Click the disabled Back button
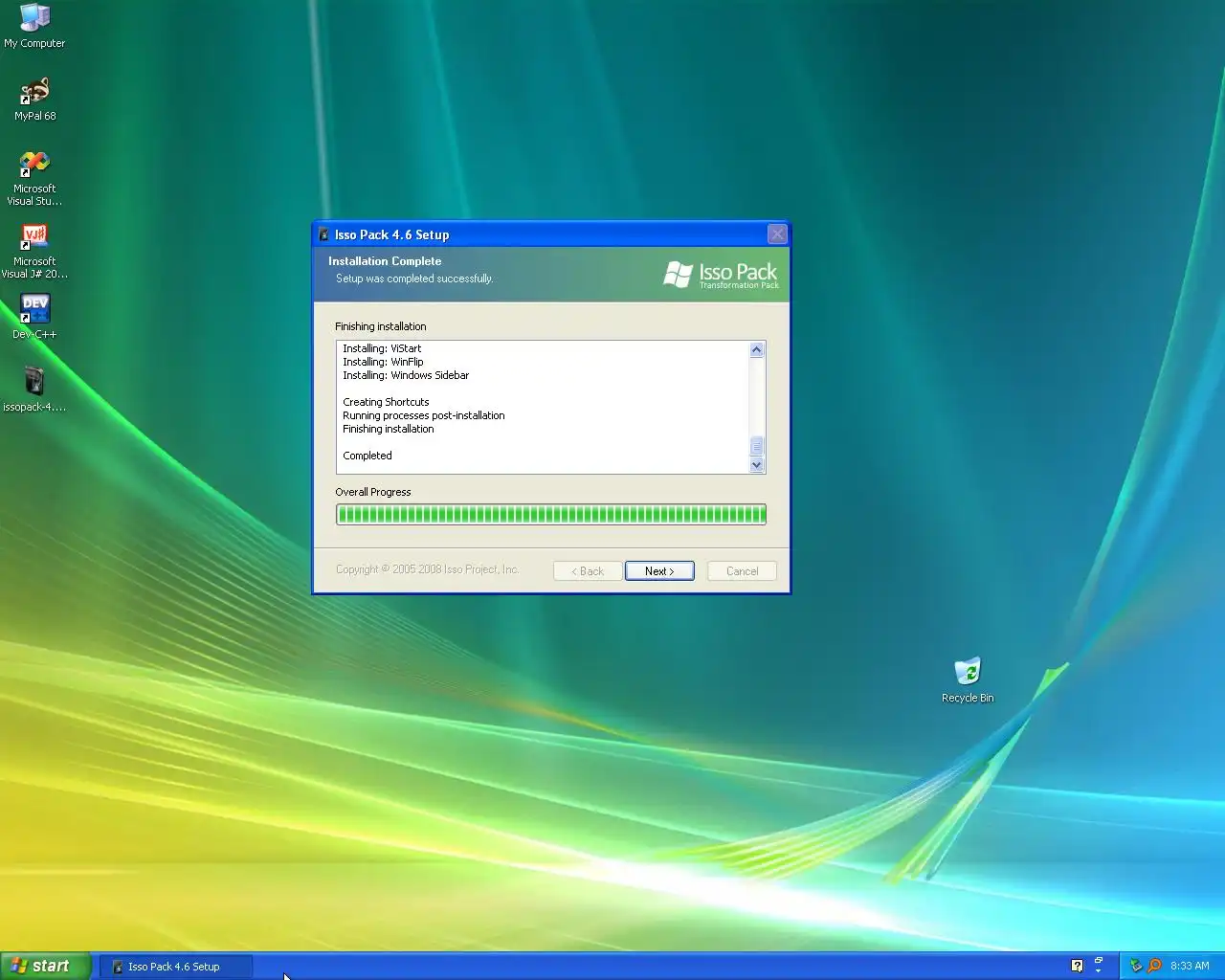This screenshot has height=980, width=1225. point(588,570)
